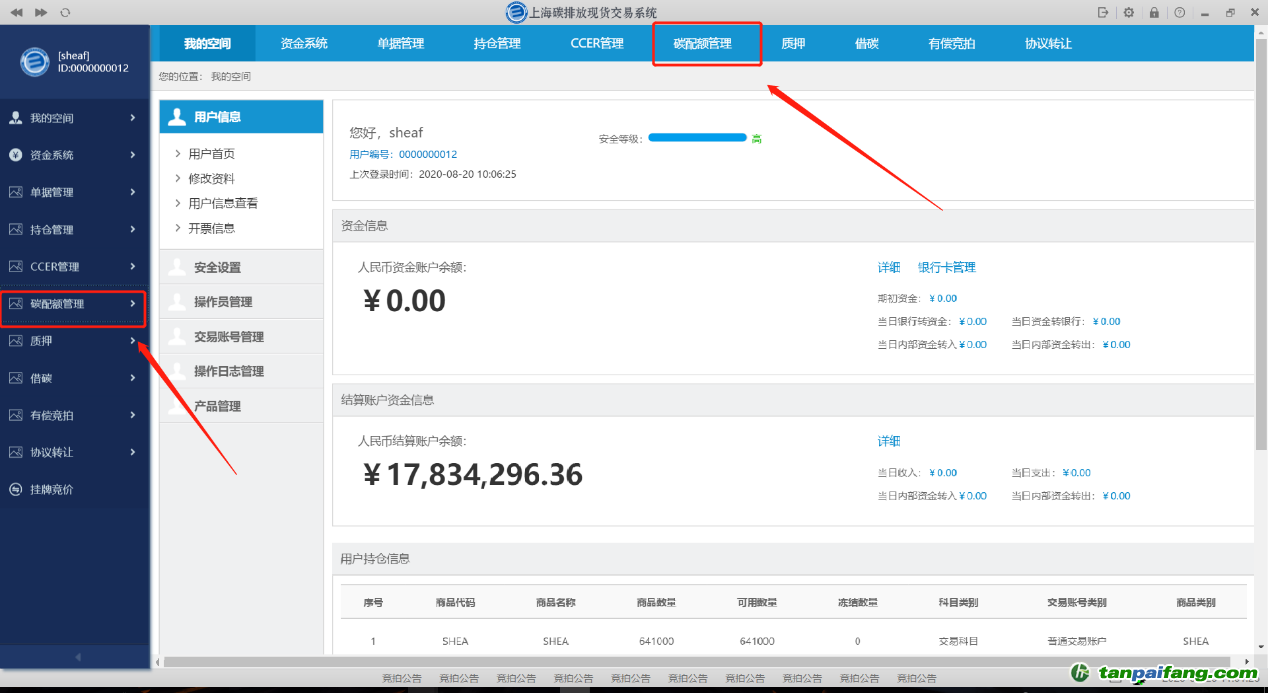Expand 操作员管理 section in user panel
This screenshot has width=1268, height=693.
click(x=222, y=302)
